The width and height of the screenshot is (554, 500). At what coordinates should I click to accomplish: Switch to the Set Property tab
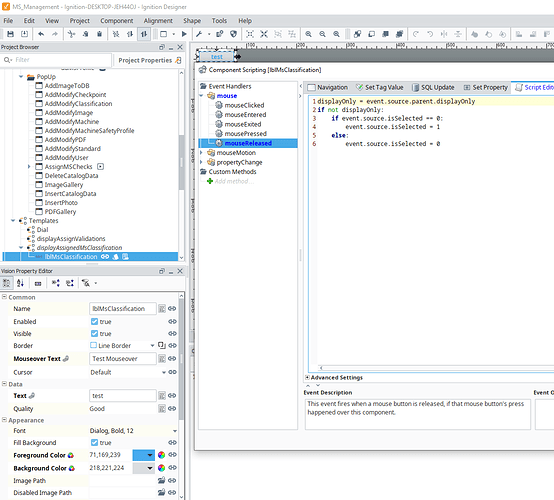[486, 87]
